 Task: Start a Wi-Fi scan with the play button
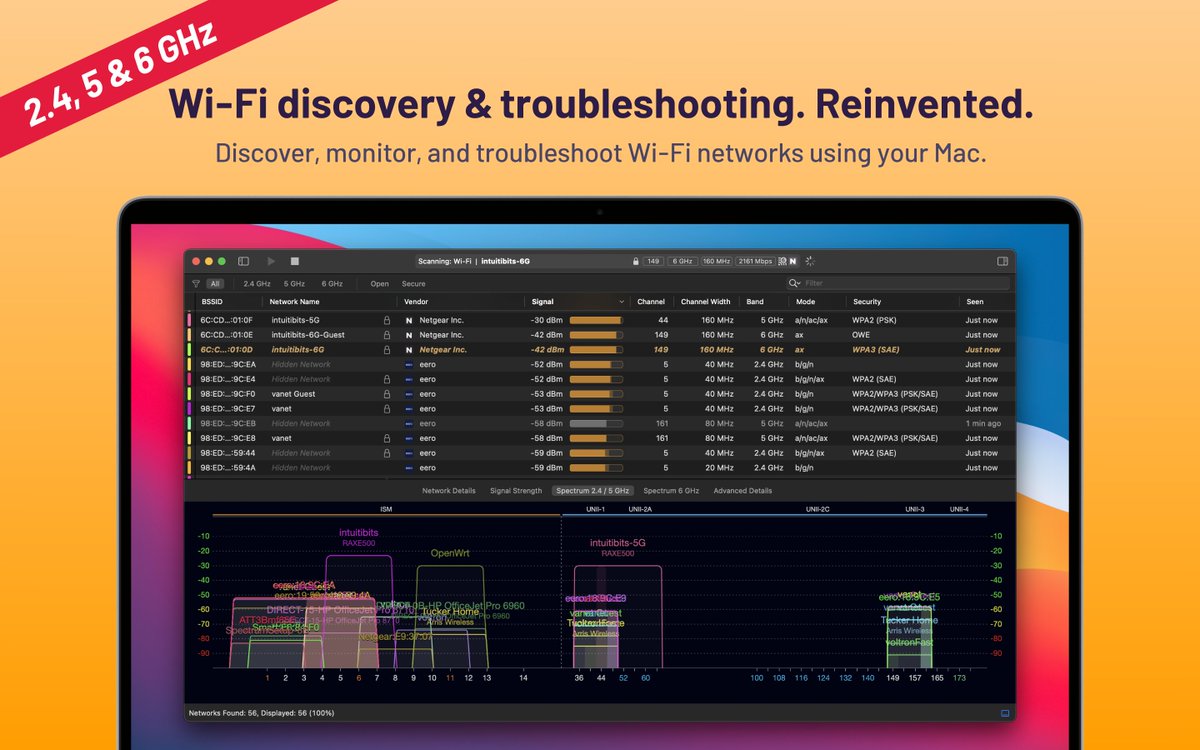click(x=271, y=261)
